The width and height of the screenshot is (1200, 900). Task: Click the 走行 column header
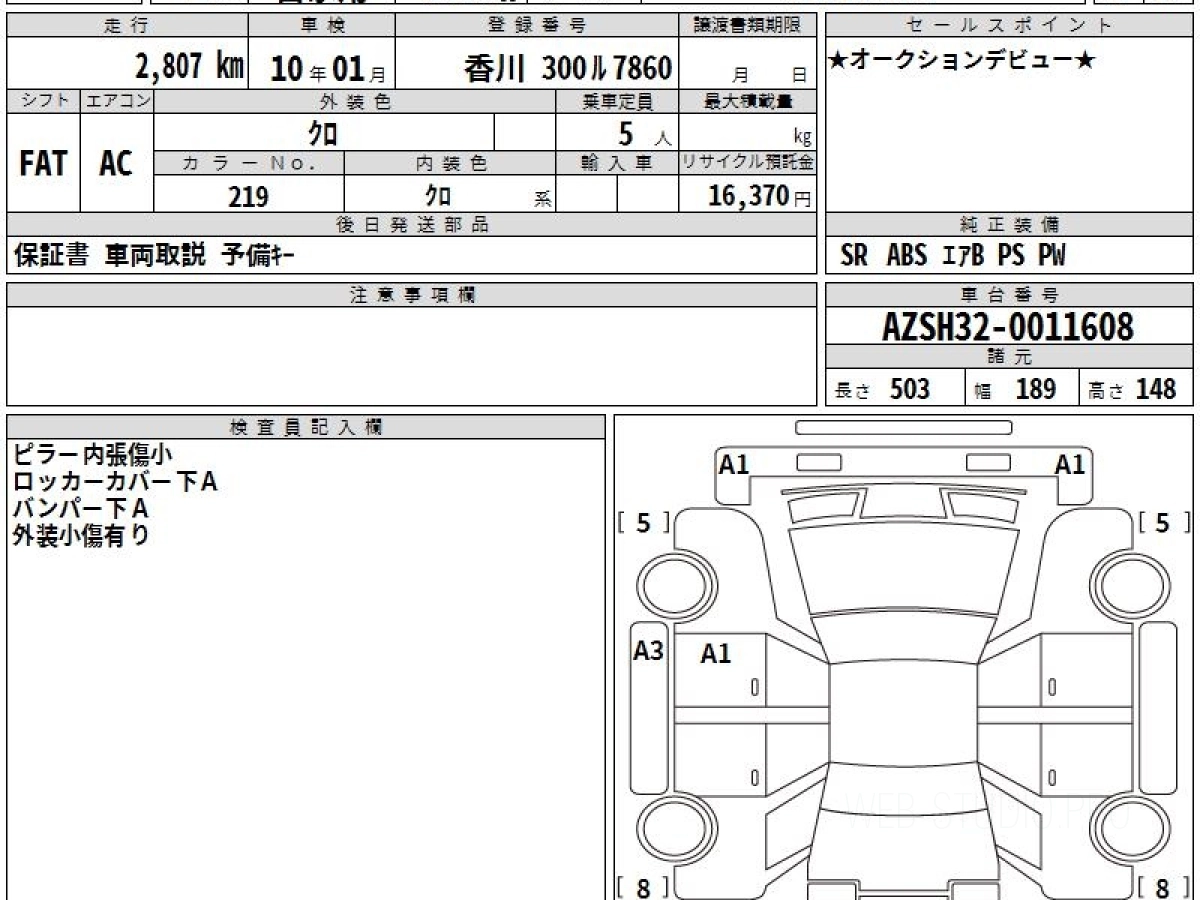pyautogui.click(x=127, y=27)
